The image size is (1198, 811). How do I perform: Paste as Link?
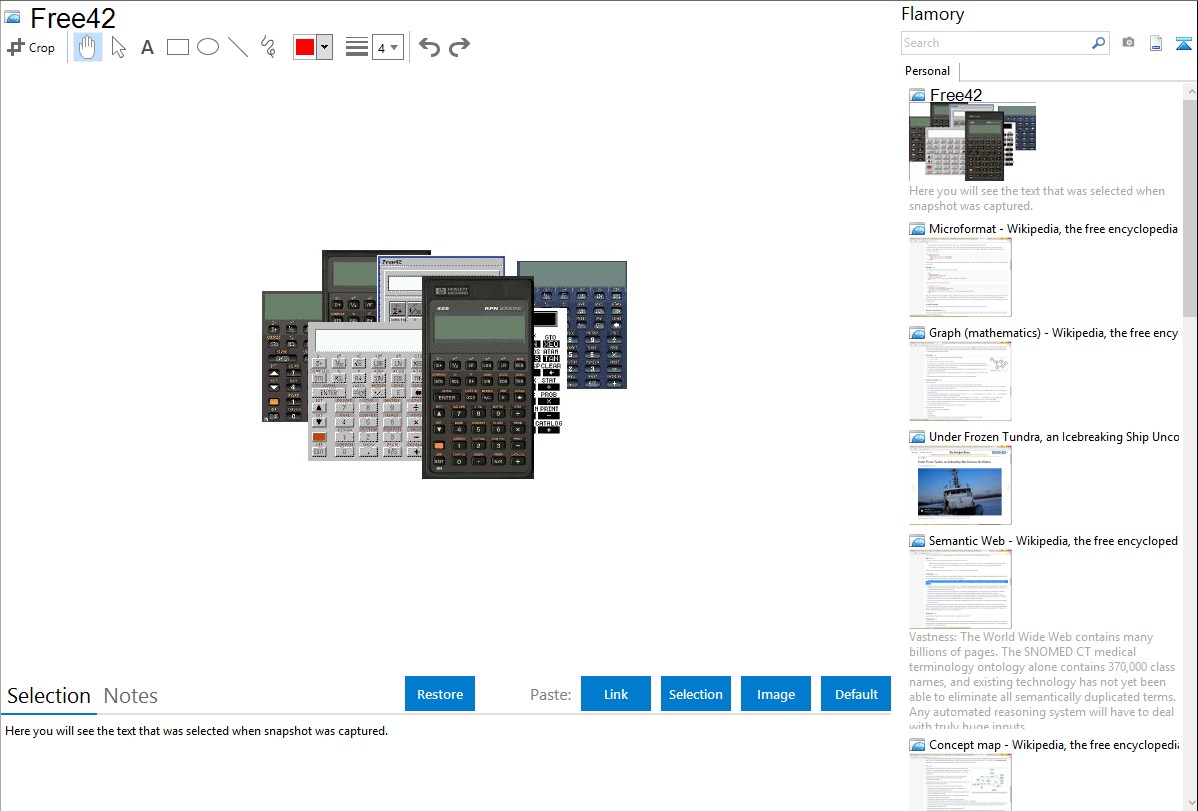tap(616, 694)
